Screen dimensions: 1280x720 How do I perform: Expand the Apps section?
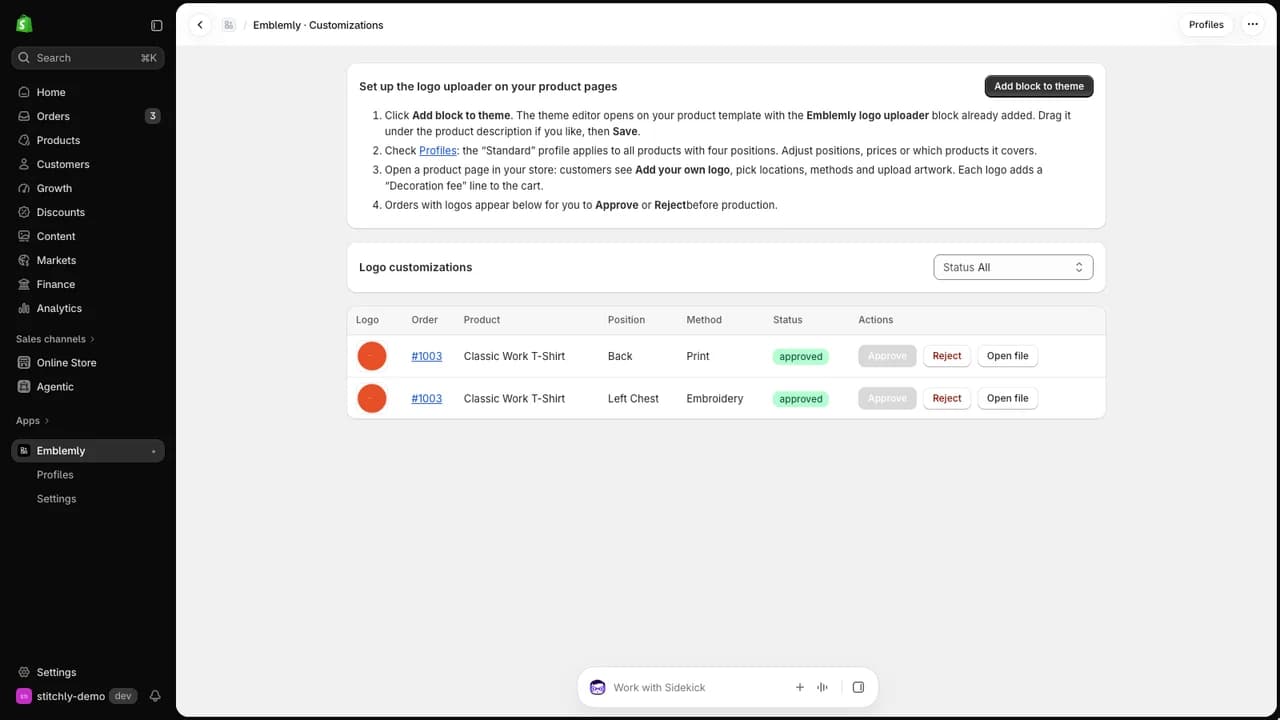[32, 421]
